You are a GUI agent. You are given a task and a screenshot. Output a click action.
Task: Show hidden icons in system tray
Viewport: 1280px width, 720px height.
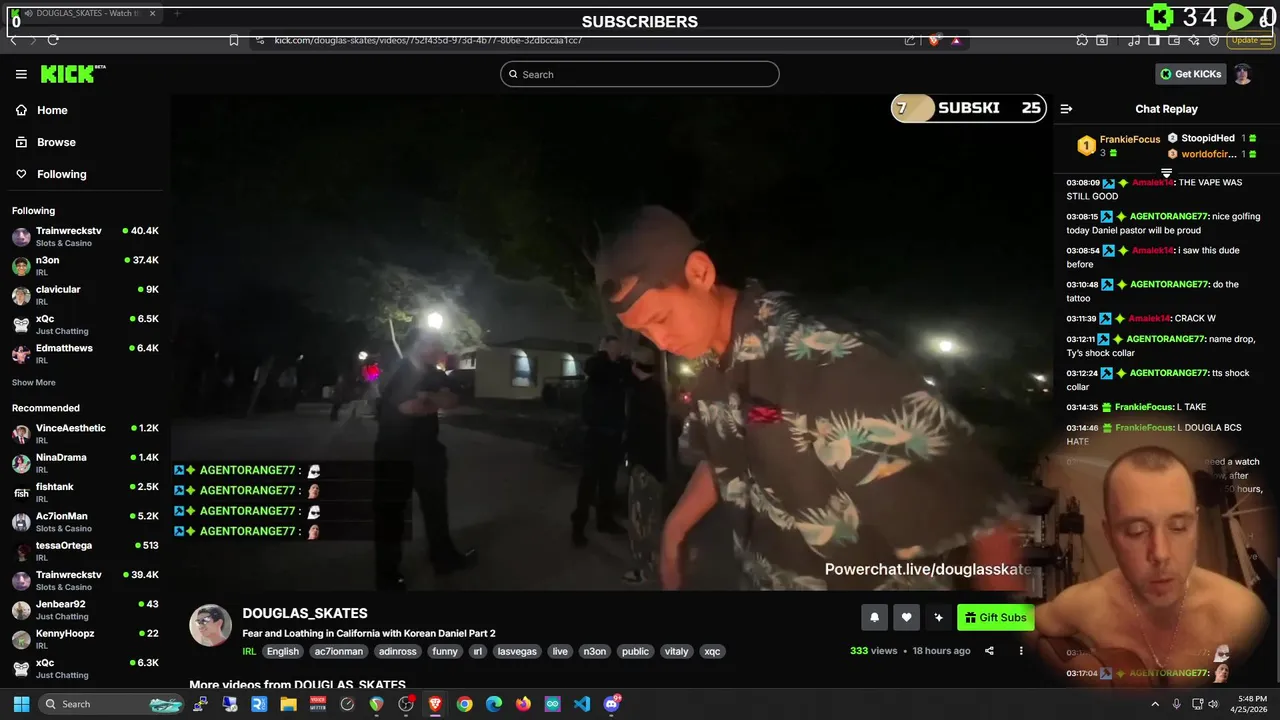pos(1155,704)
